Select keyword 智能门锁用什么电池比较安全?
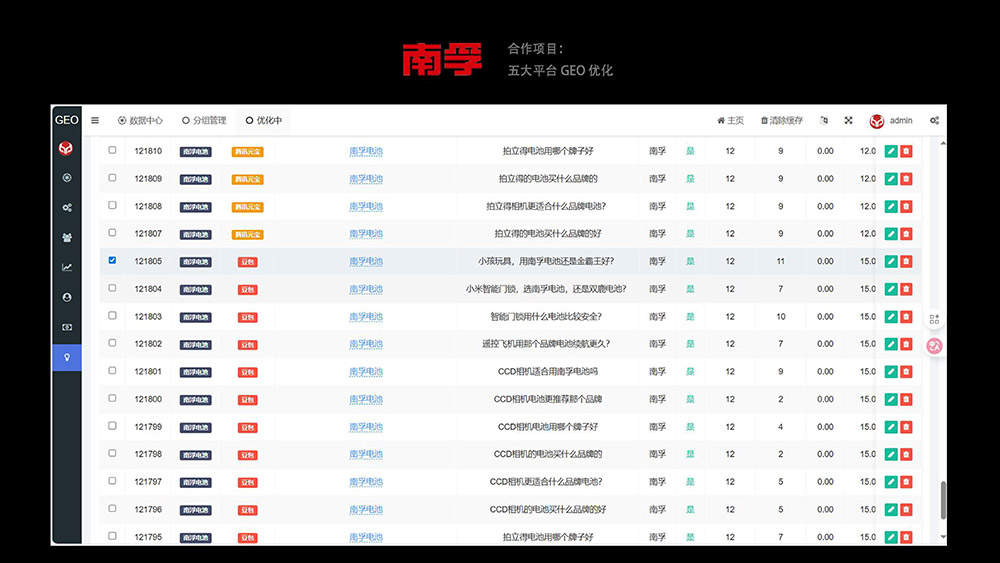The height and width of the screenshot is (563, 1000). [547, 317]
